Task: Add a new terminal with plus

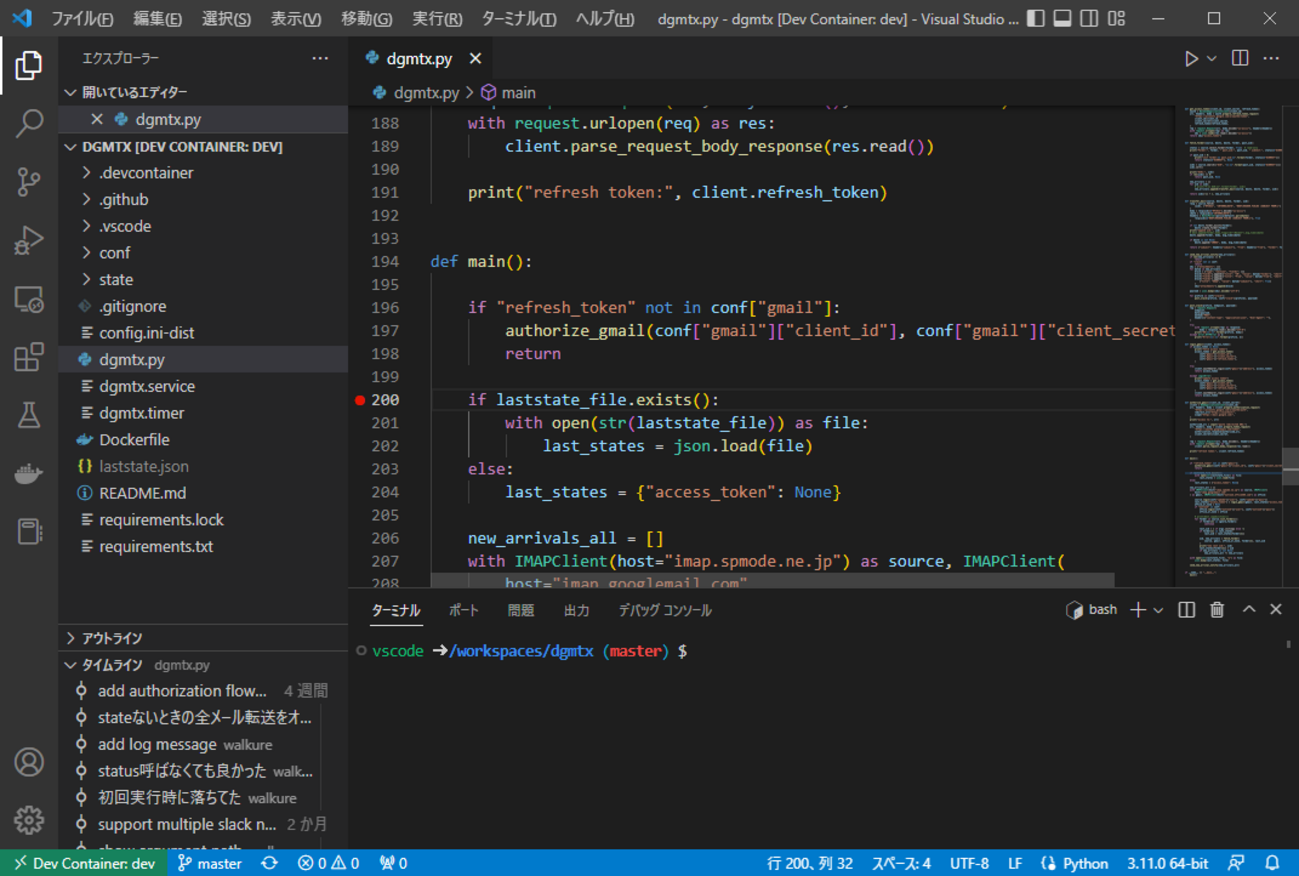Action: 1138,610
